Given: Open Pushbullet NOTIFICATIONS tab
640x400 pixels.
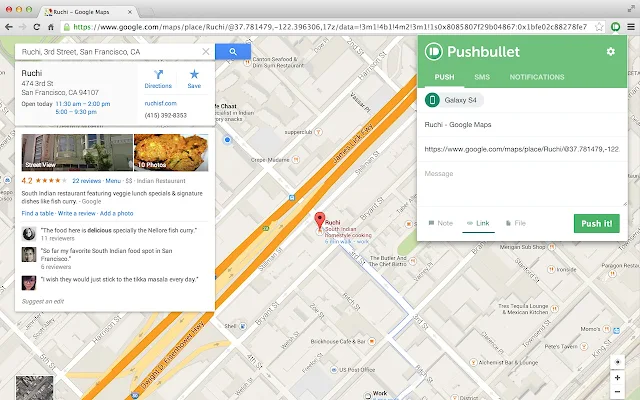Looking at the screenshot, I should (x=537, y=77).
